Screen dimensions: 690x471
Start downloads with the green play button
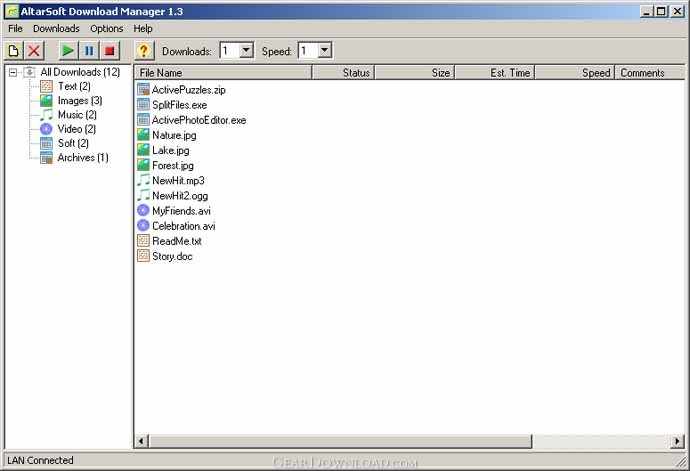pos(68,51)
